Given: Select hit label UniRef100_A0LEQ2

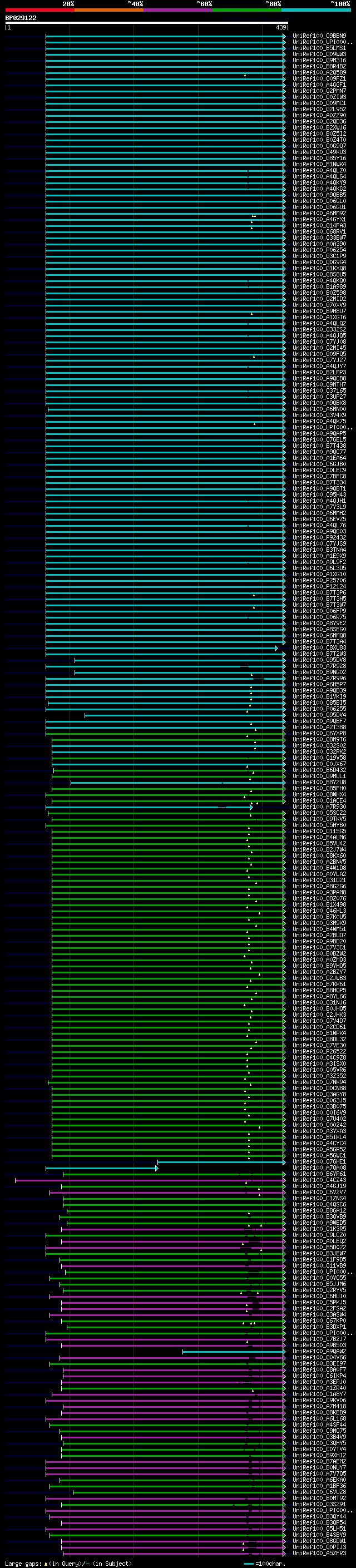Looking at the screenshot, I should (x=319, y=1240).
